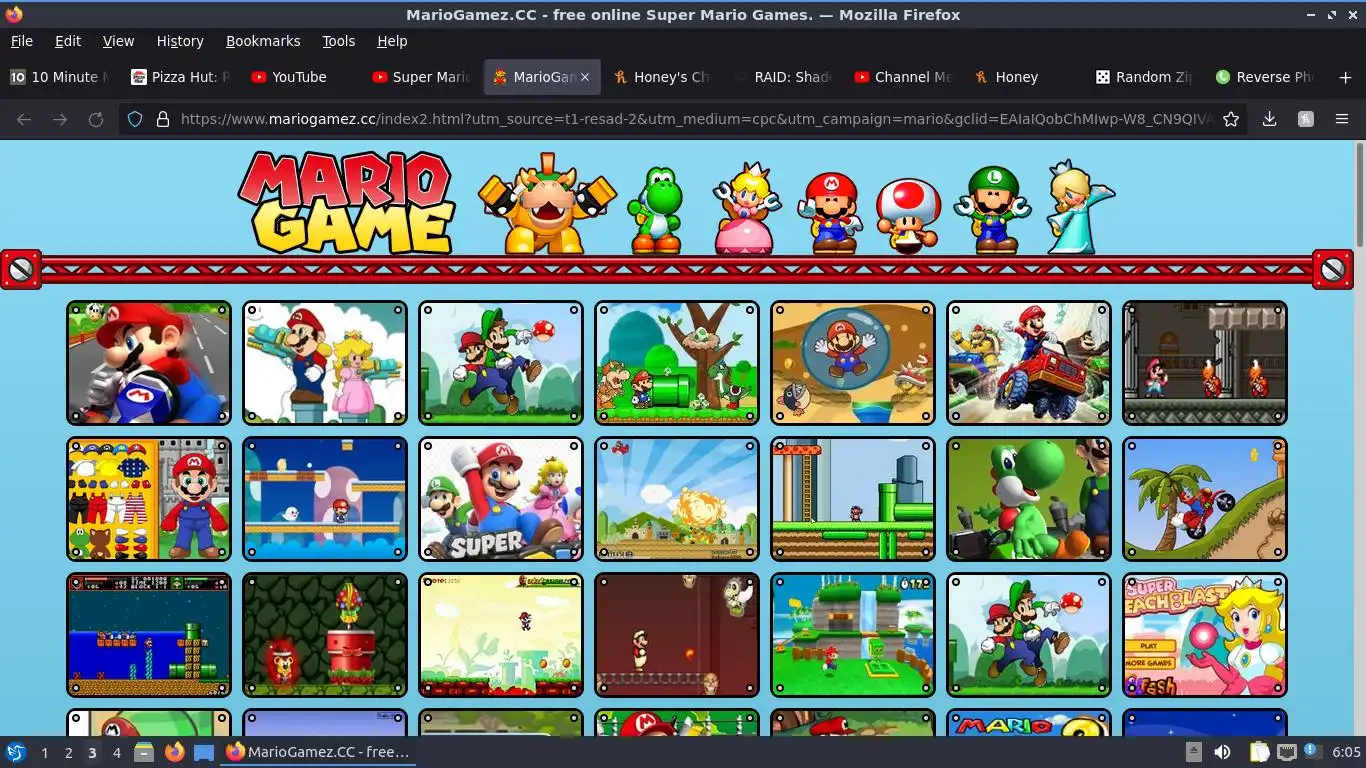
Task: Open the Tools menu
Action: (x=339, y=41)
